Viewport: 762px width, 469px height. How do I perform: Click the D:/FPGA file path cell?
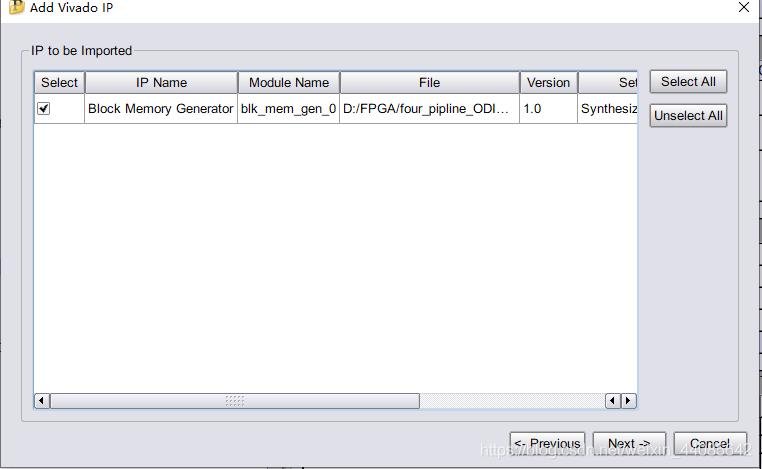429,109
